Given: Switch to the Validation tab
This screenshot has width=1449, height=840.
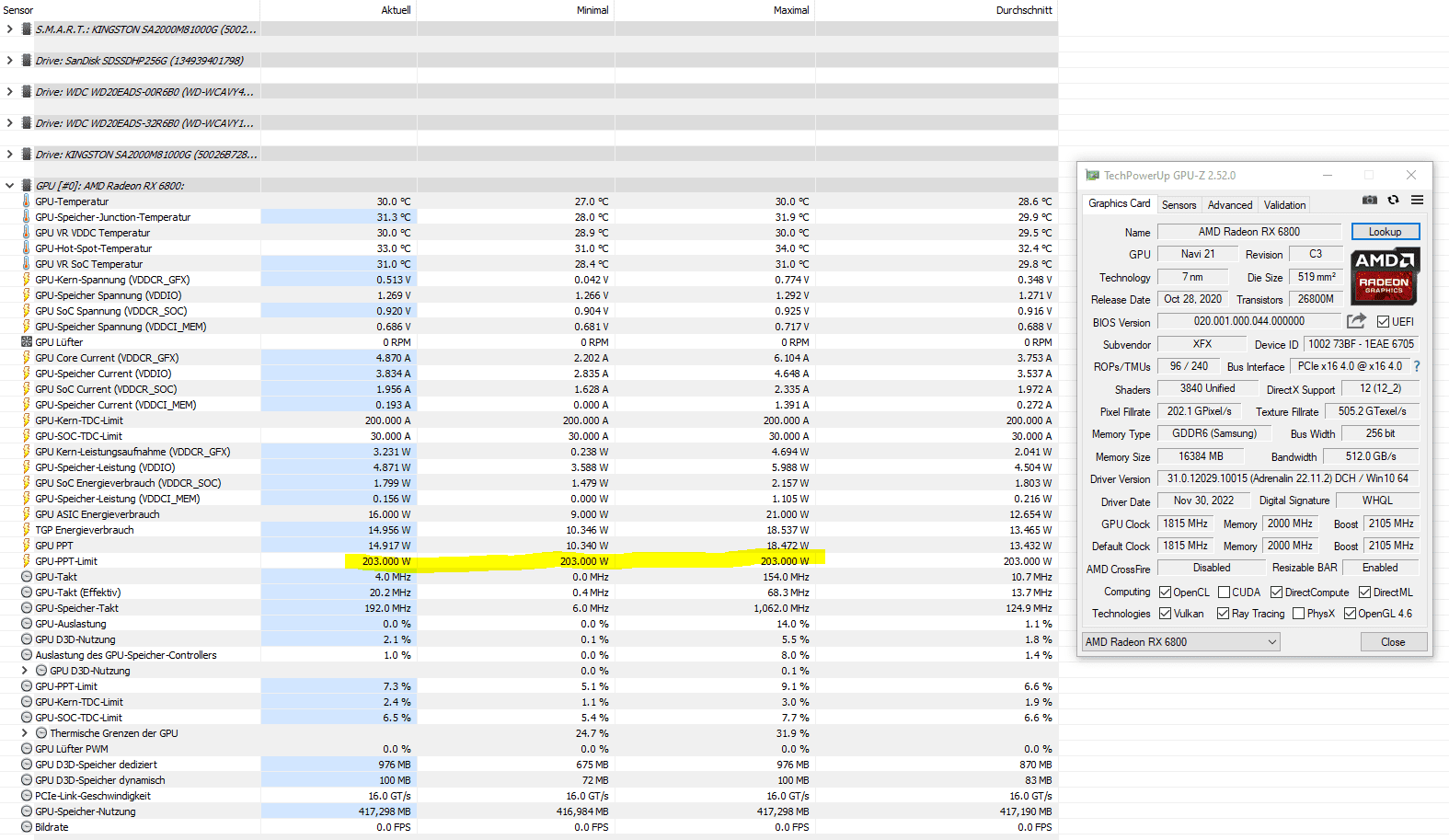Looking at the screenshot, I should pos(1284,205).
